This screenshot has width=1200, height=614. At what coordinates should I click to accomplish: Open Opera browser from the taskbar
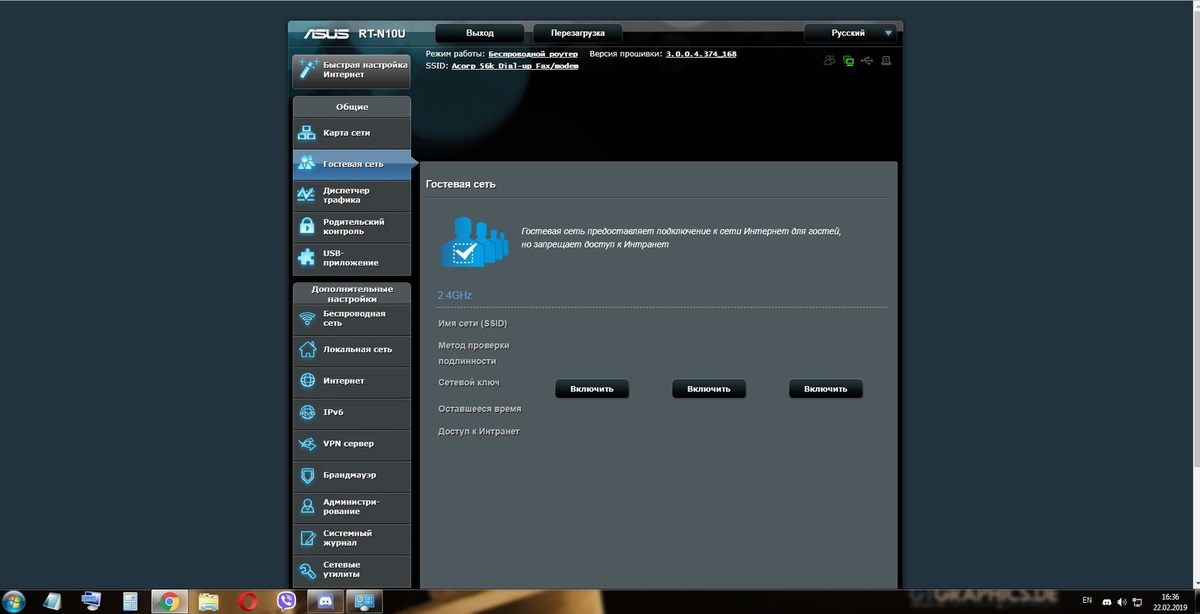click(247, 601)
